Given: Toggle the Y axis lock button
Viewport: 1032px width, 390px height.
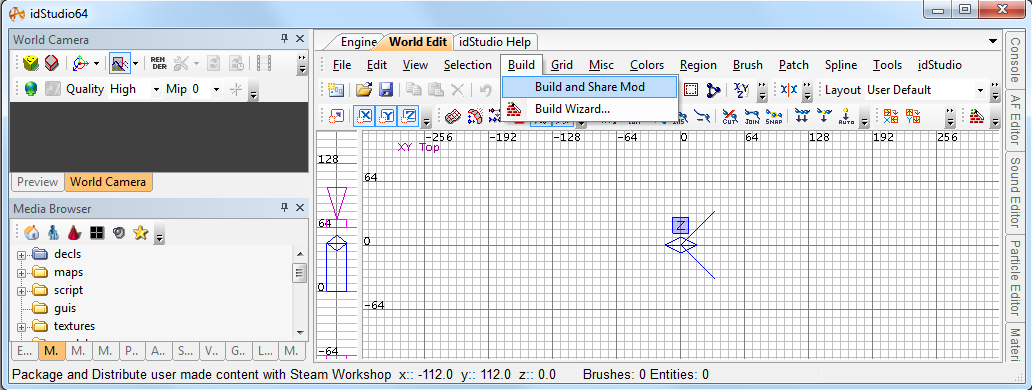Looking at the screenshot, I should pos(387,116).
